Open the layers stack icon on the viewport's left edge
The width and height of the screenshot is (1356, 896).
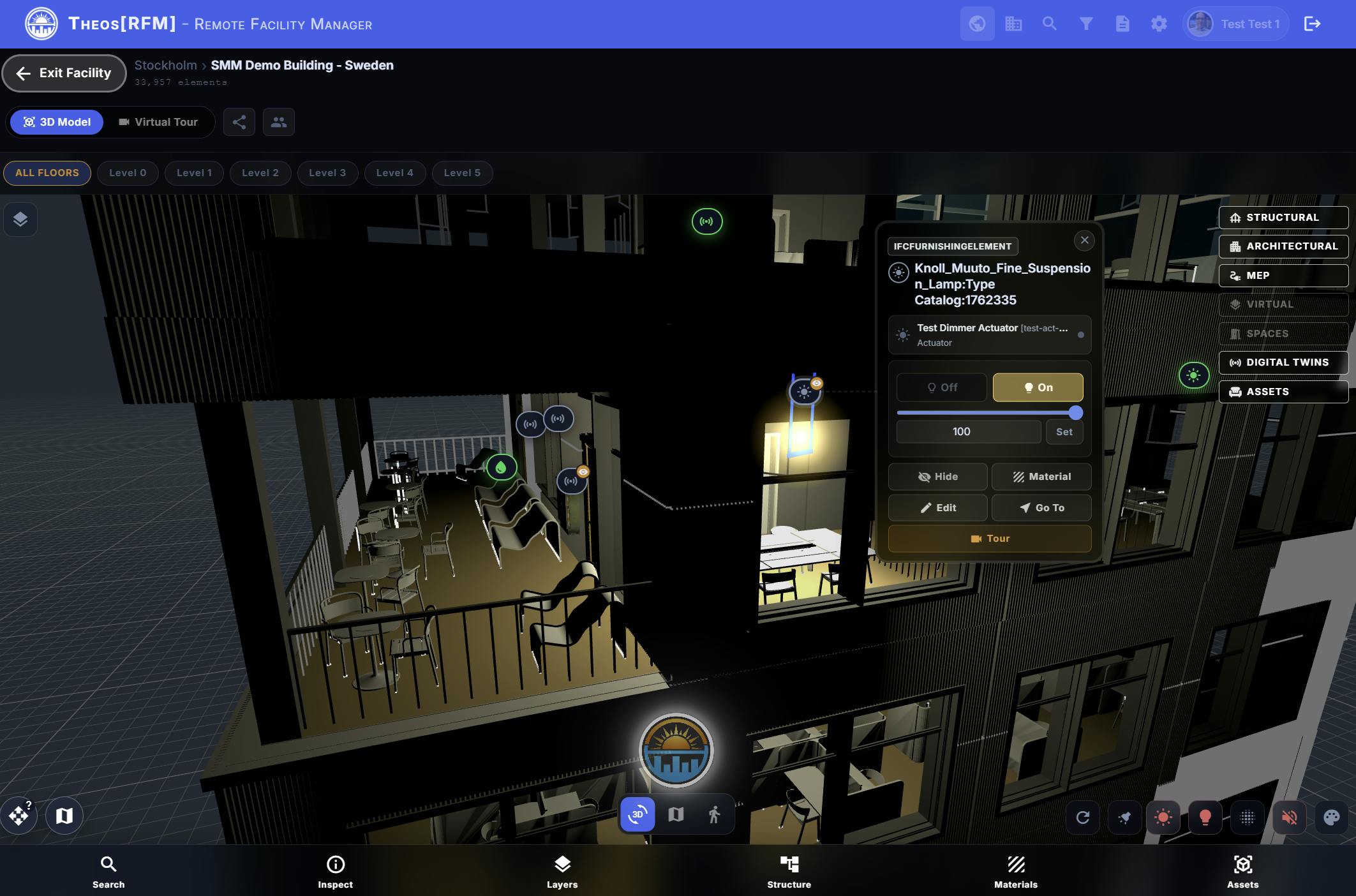tap(20, 220)
